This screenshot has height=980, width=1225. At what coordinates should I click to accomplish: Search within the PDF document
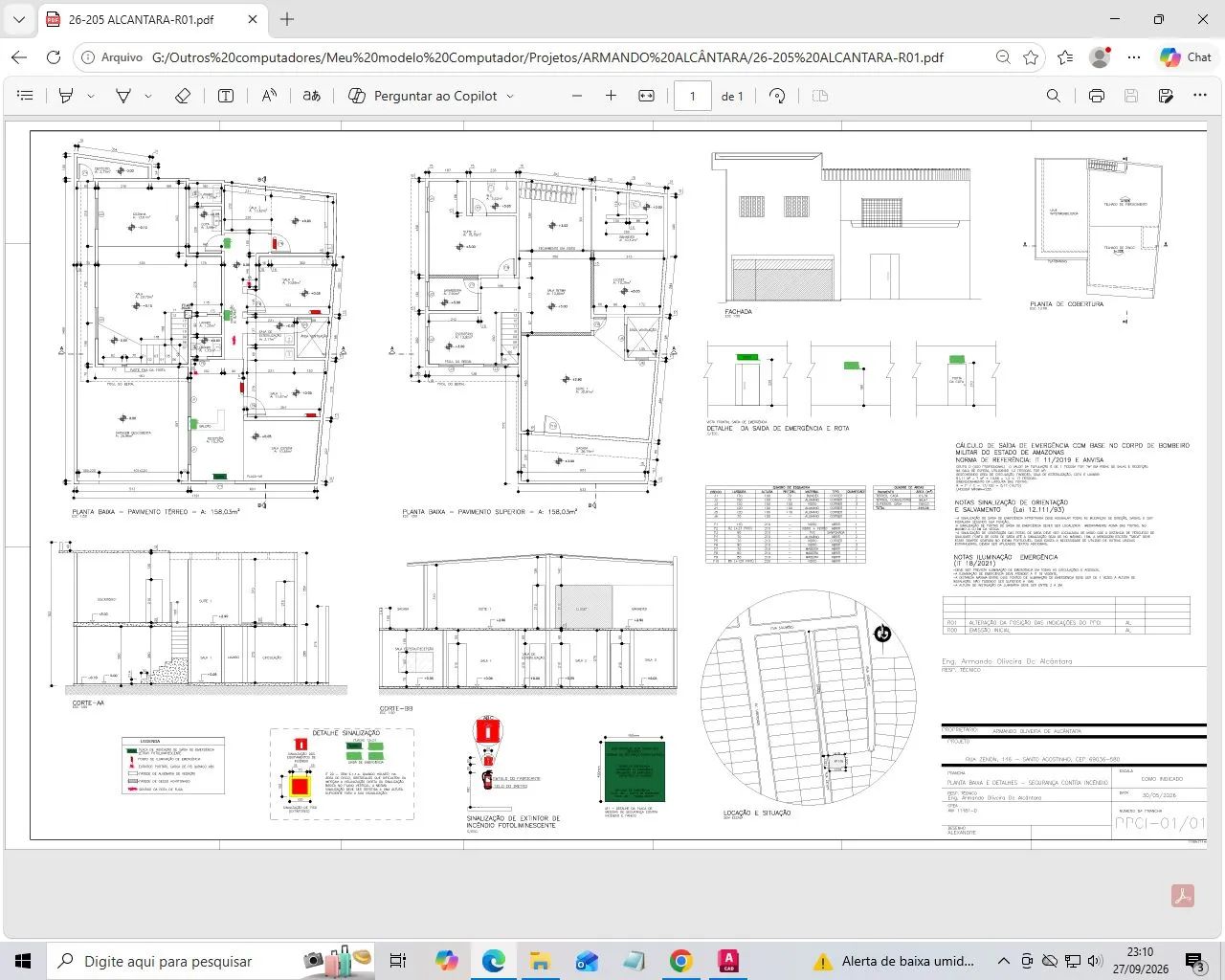pos(1054,96)
